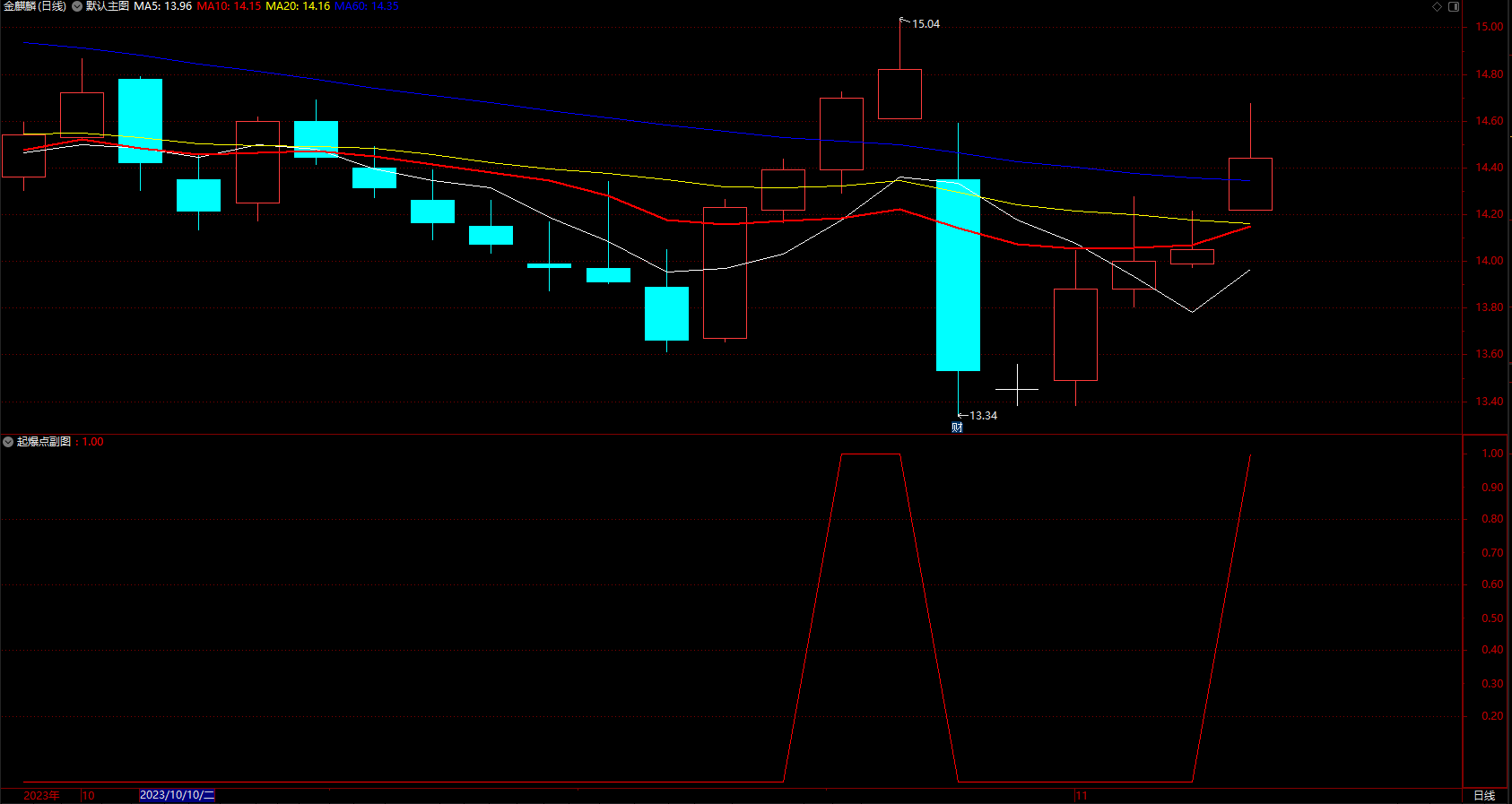Image resolution: width=1512 pixels, height=804 pixels.
Task: Open the 起爆点副图 indicator dropdown arrow
Action: pos(8,442)
